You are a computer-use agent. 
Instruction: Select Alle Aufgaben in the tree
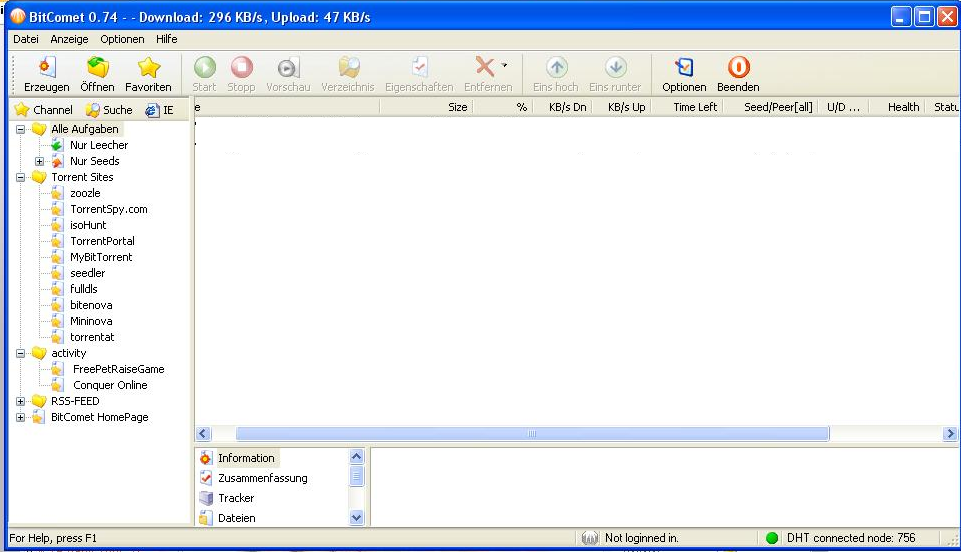click(x=85, y=129)
